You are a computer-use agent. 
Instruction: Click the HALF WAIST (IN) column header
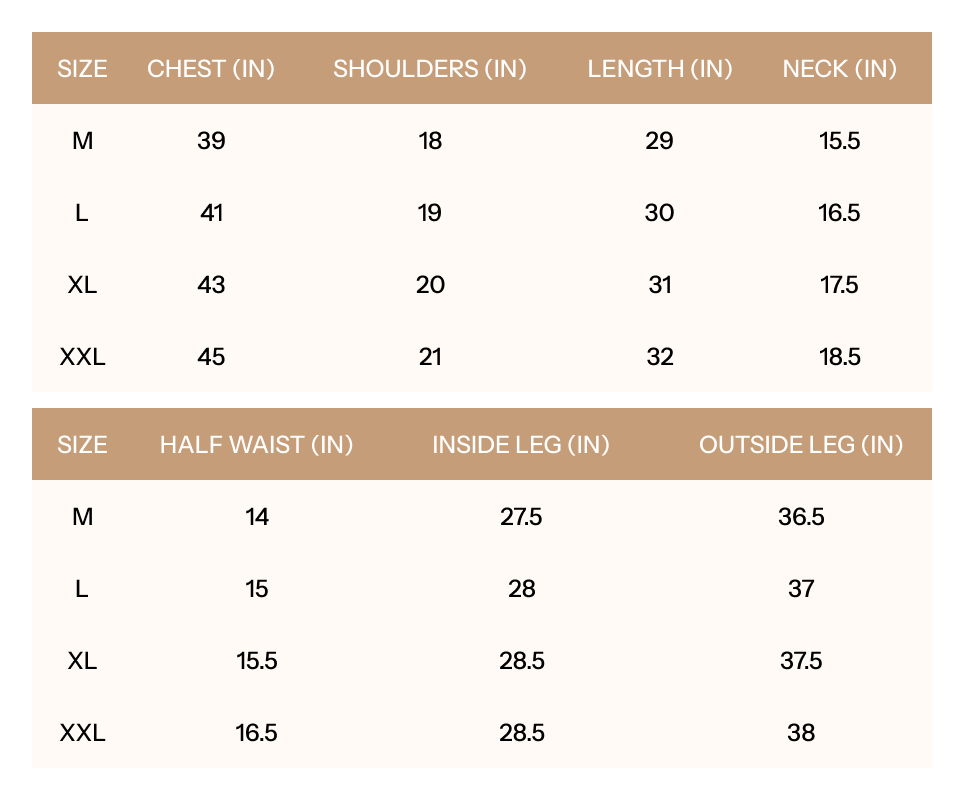257,445
